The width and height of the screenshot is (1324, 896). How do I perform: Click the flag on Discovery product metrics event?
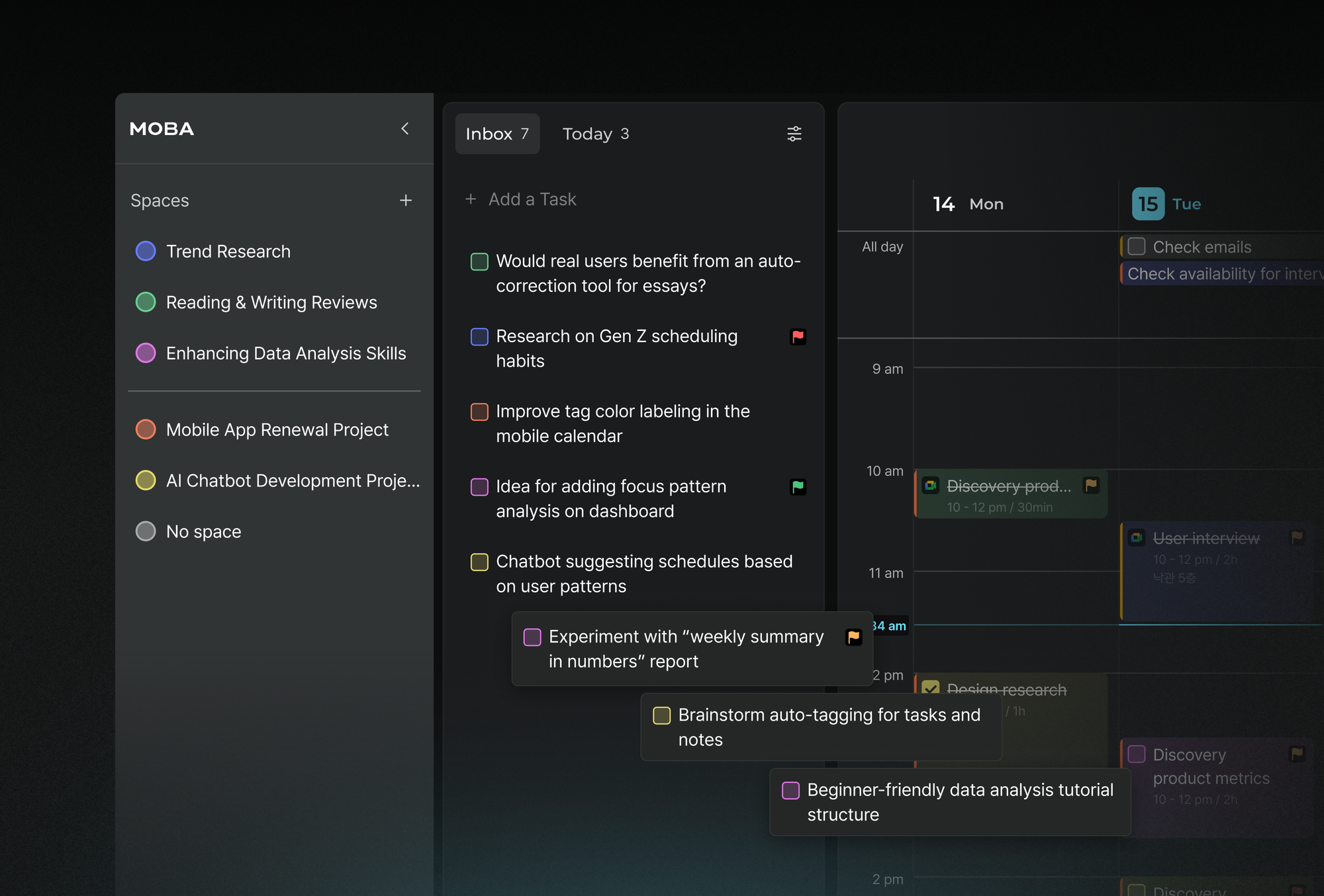1298,753
